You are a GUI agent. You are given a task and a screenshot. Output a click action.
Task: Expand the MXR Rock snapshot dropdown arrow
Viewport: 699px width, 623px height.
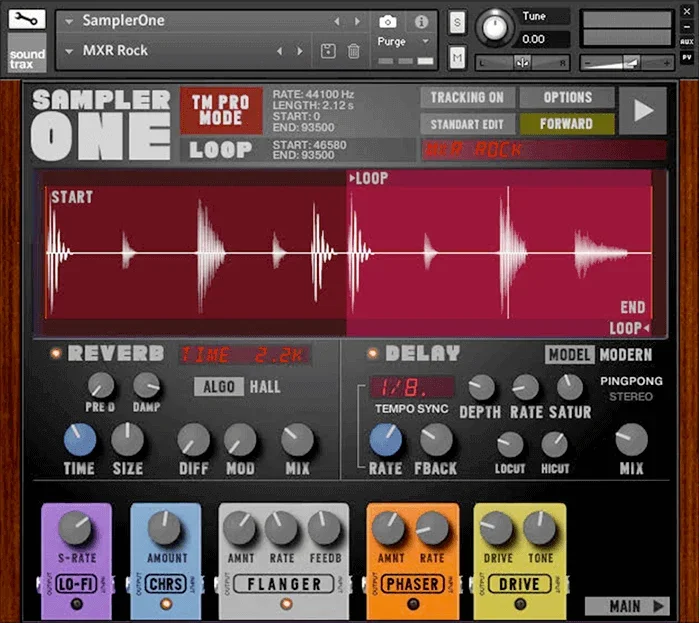[69, 51]
